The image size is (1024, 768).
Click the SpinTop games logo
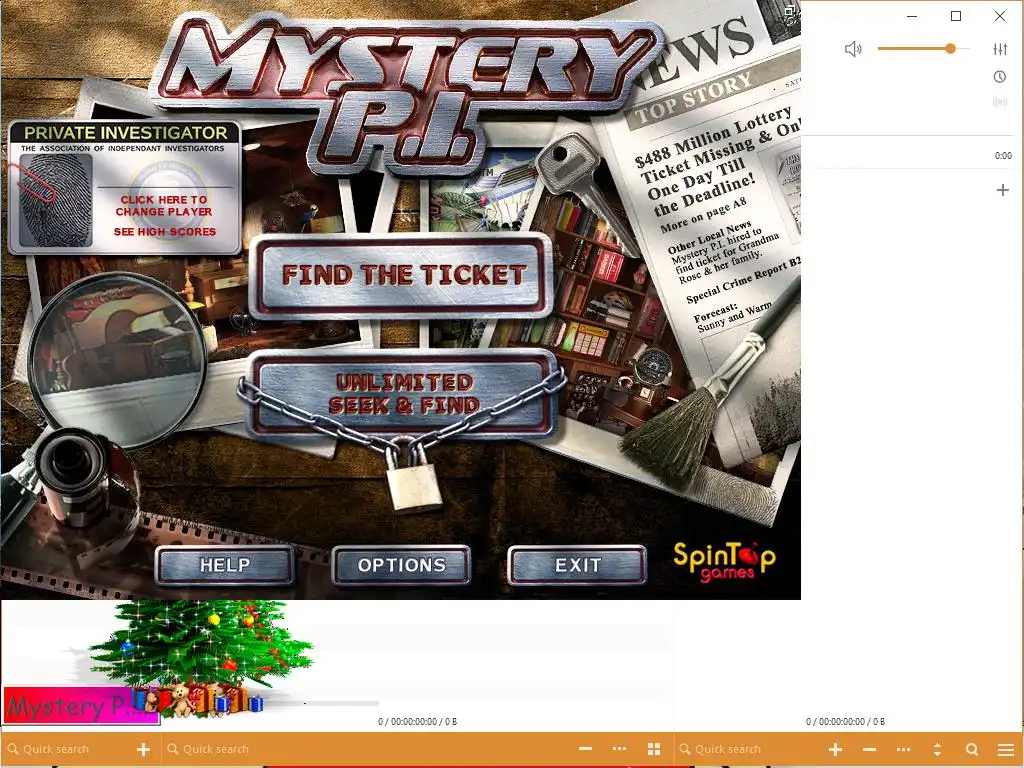point(724,562)
